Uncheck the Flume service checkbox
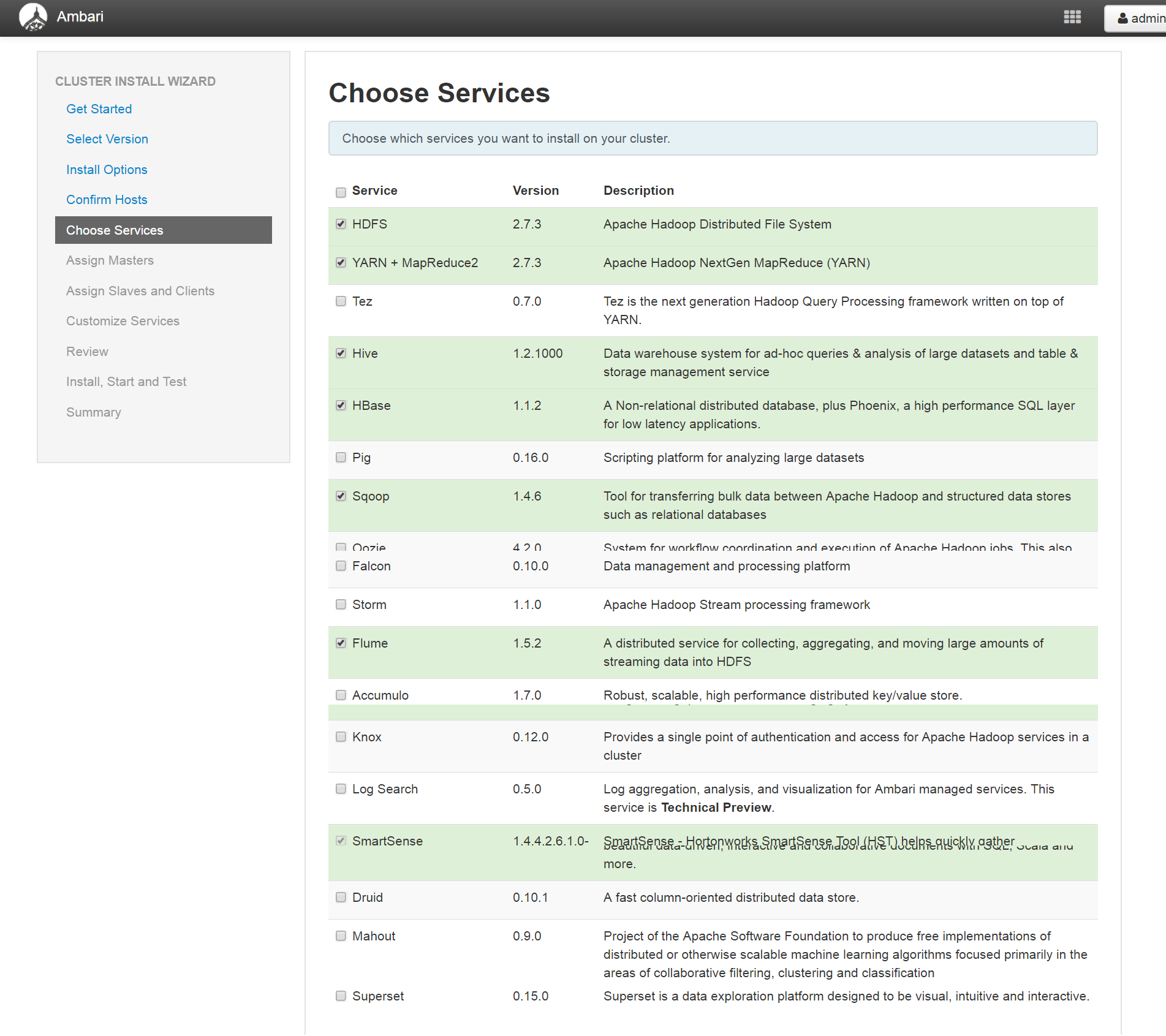This screenshot has height=1036, width=1166. pos(341,643)
